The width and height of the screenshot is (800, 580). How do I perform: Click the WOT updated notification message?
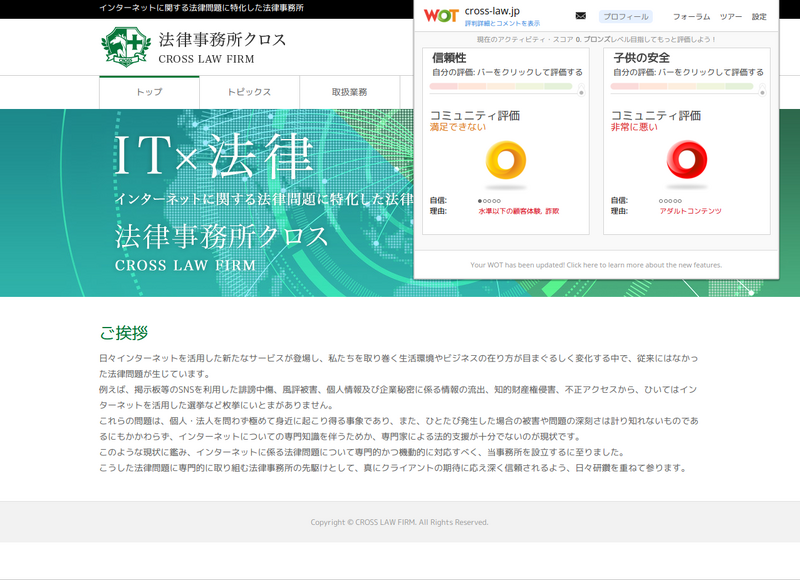(x=596, y=265)
